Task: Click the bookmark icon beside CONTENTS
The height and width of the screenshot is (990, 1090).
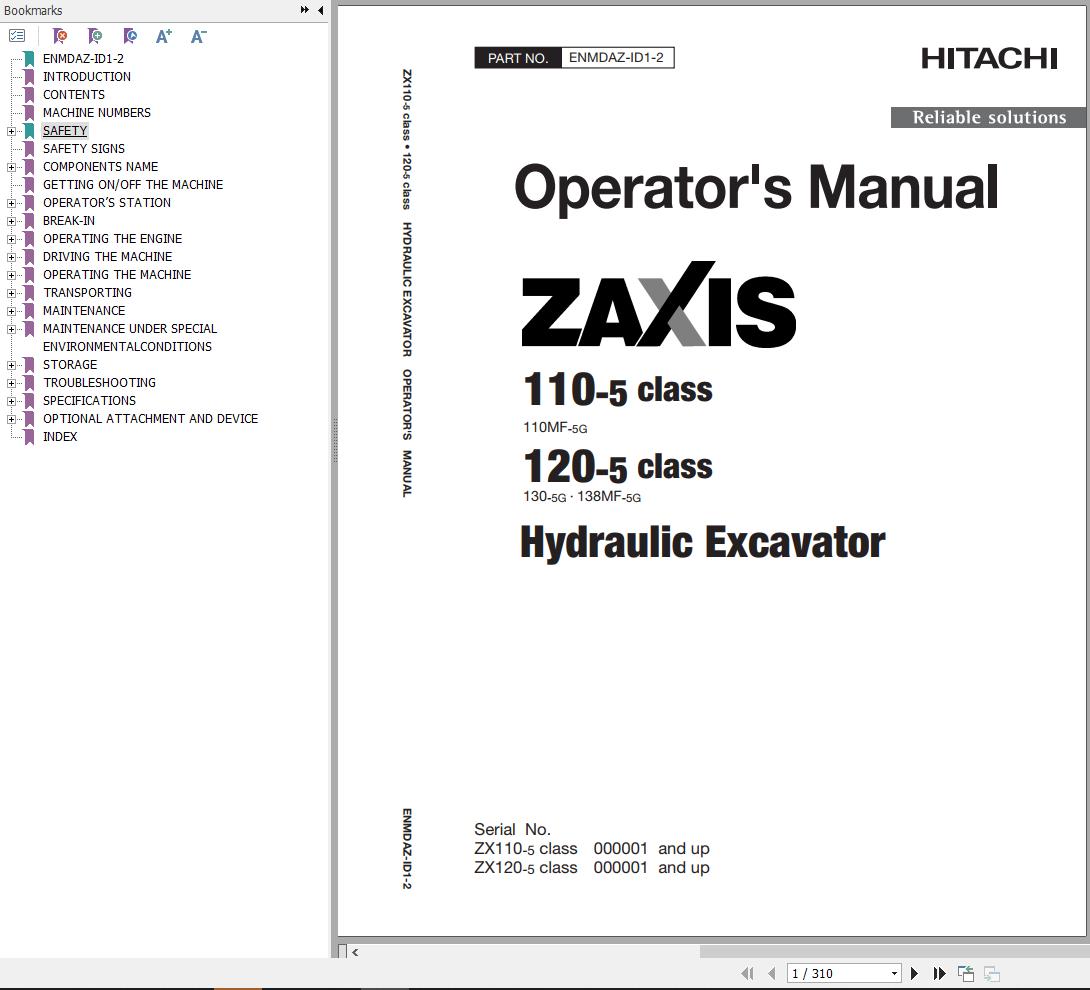Action: click(x=30, y=95)
